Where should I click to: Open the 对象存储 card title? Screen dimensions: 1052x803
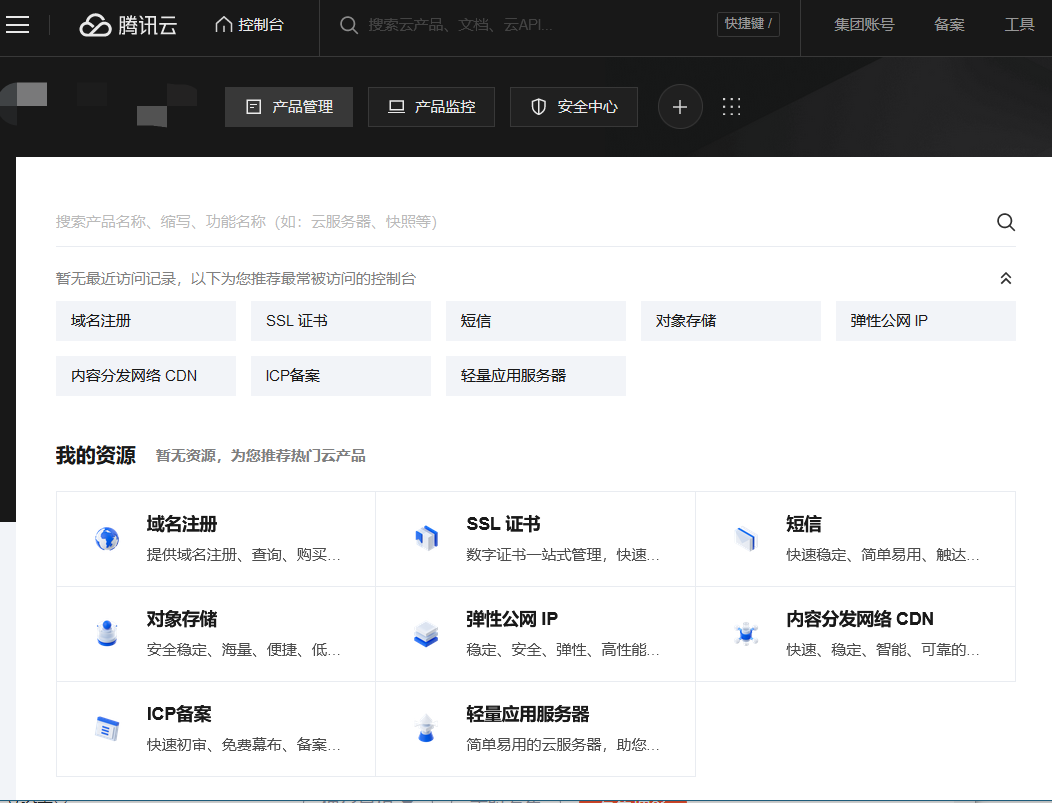click(182, 619)
